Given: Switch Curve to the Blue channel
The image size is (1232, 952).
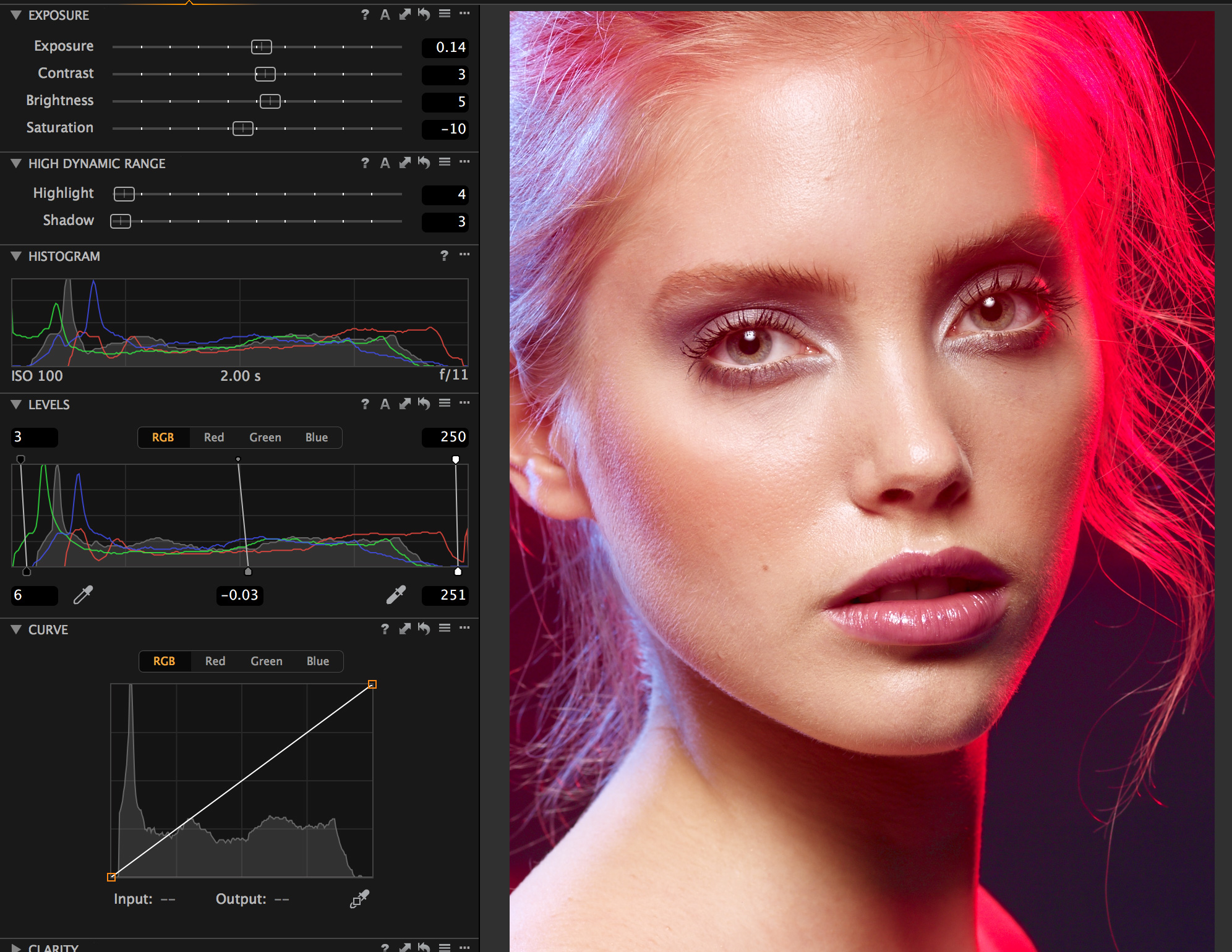Looking at the screenshot, I should [318, 661].
